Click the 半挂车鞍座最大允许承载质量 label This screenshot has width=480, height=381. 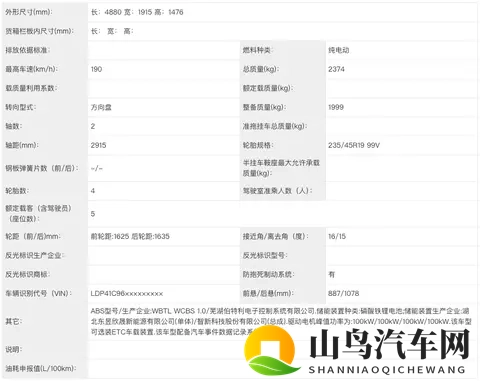click(x=281, y=168)
